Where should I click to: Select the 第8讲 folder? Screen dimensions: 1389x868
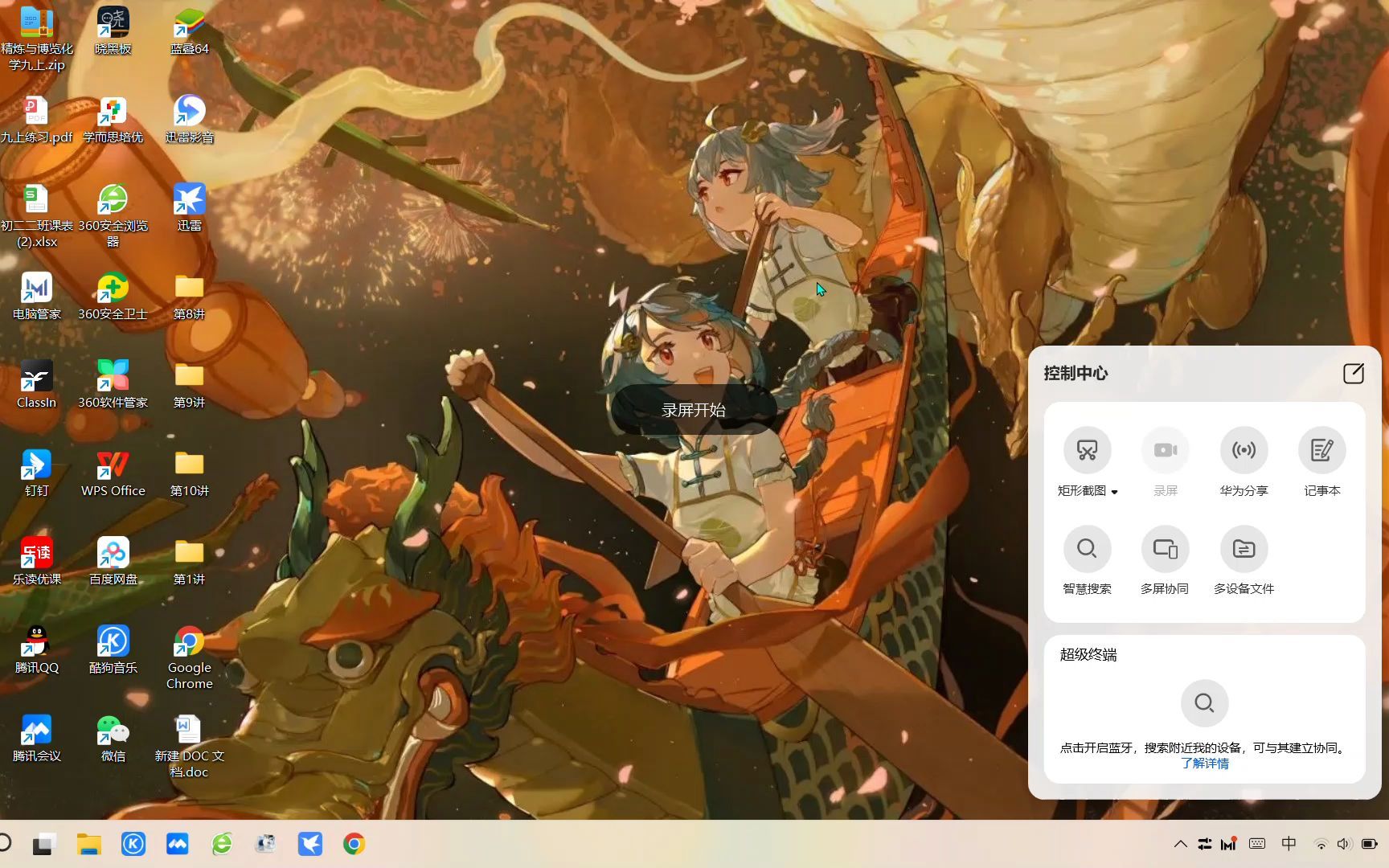tap(190, 297)
